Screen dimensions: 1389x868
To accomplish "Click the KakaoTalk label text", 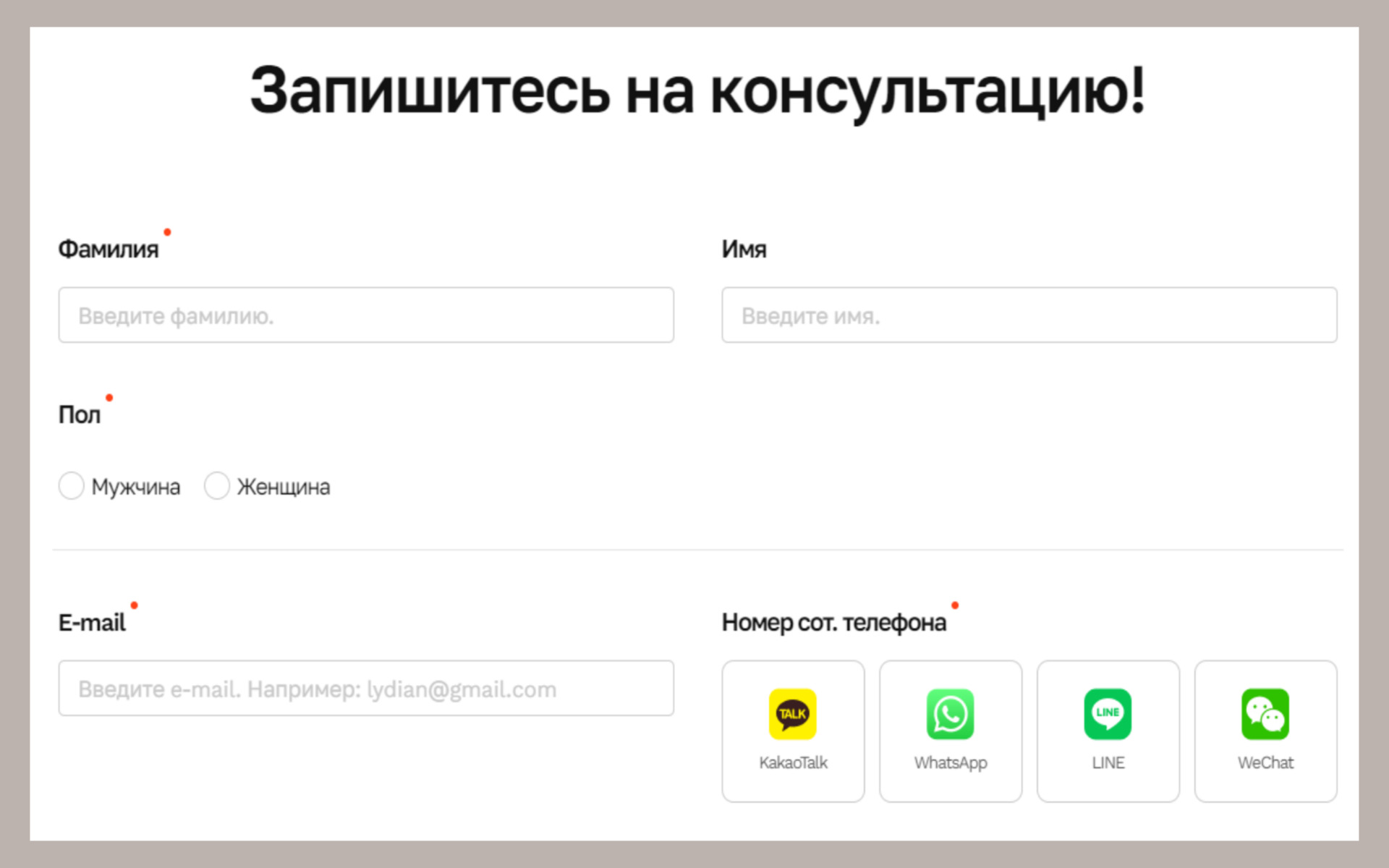I will tap(793, 762).
